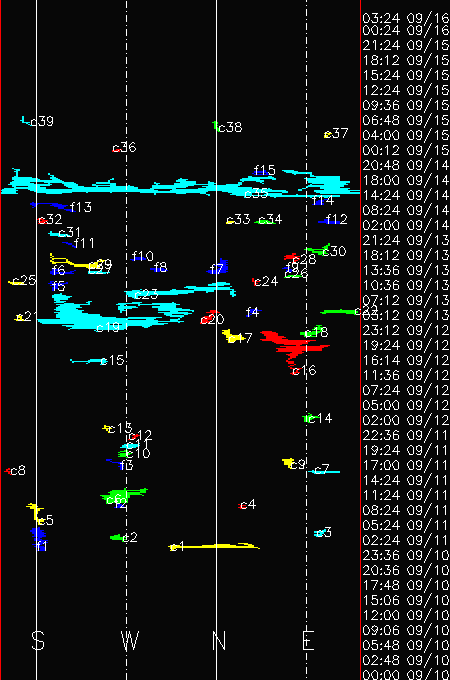Select the c39 event label
Screen dimensions: 450x680
click(x=42, y=121)
